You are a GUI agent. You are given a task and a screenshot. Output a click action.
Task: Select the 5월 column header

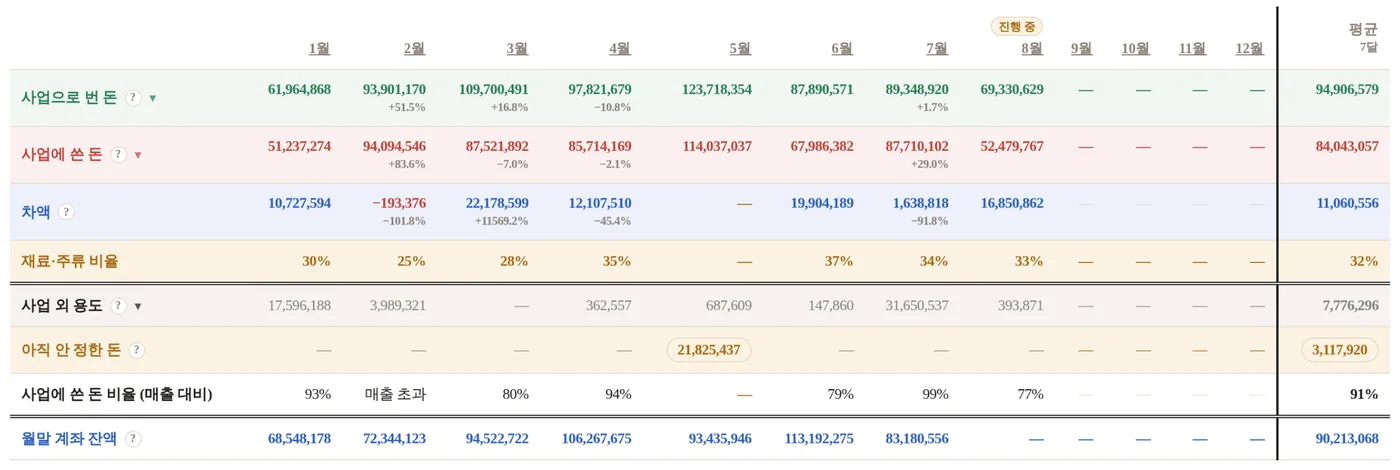coord(740,48)
